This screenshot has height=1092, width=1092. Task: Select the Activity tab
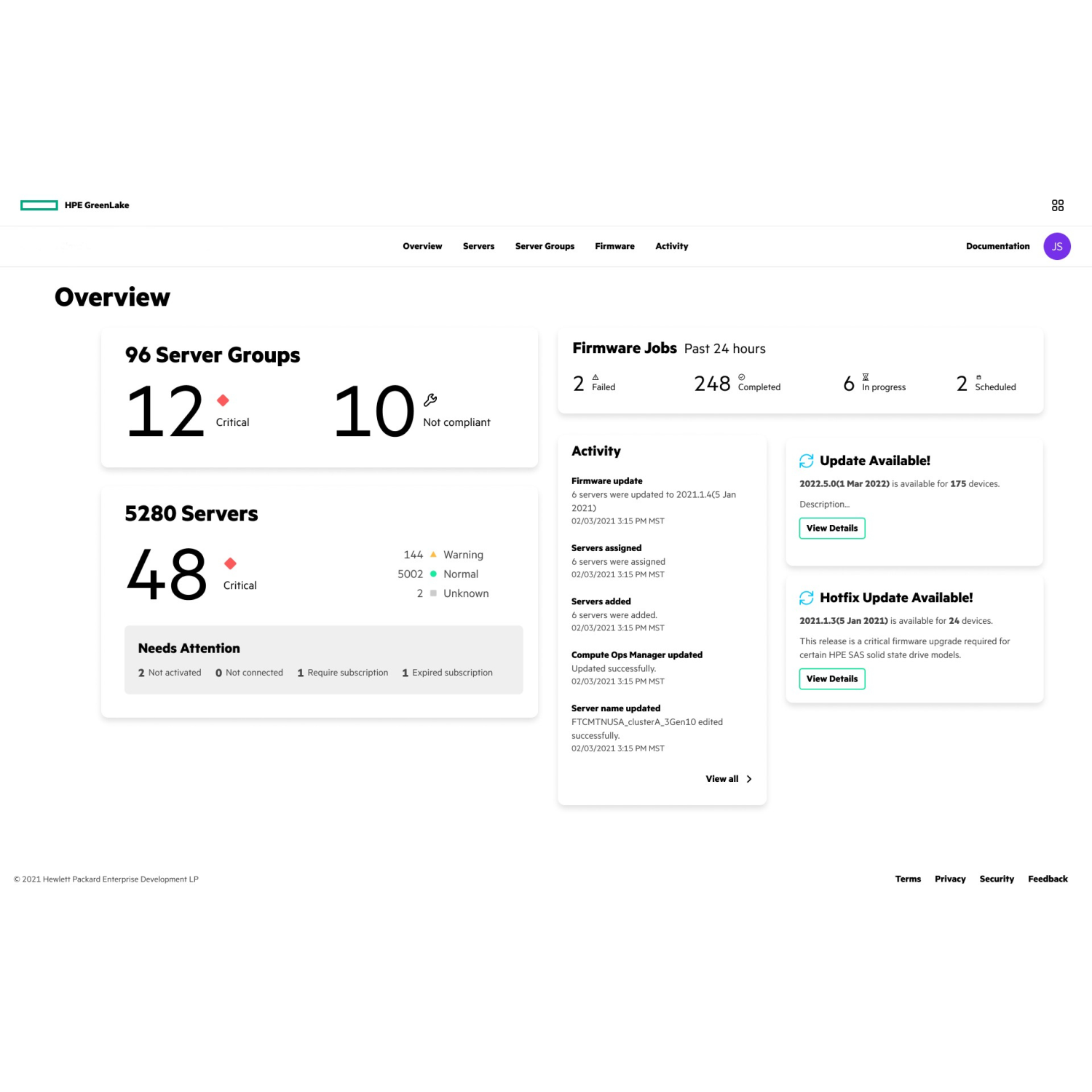point(671,246)
